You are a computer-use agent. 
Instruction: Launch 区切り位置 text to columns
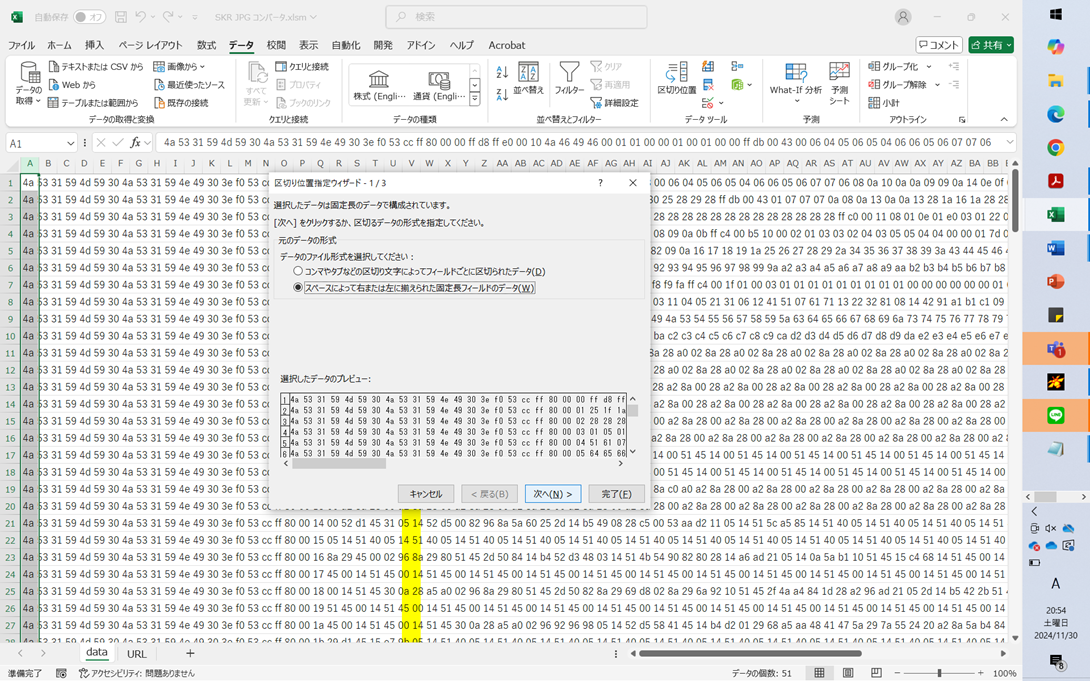(676, 79)
